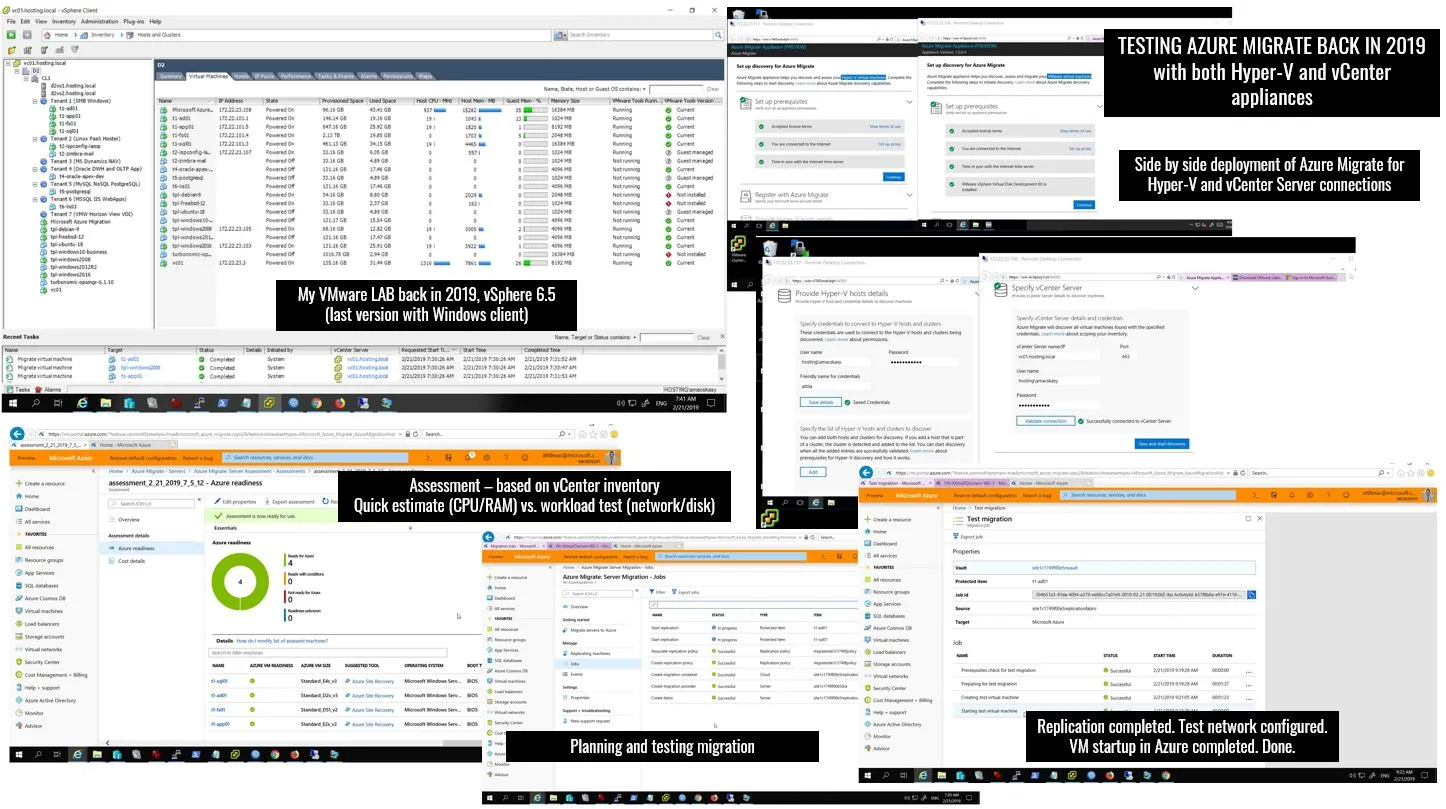Click the Security Center icon in assessment portal sidebar
Screen dimensions: 1446x809
(18, 662)
